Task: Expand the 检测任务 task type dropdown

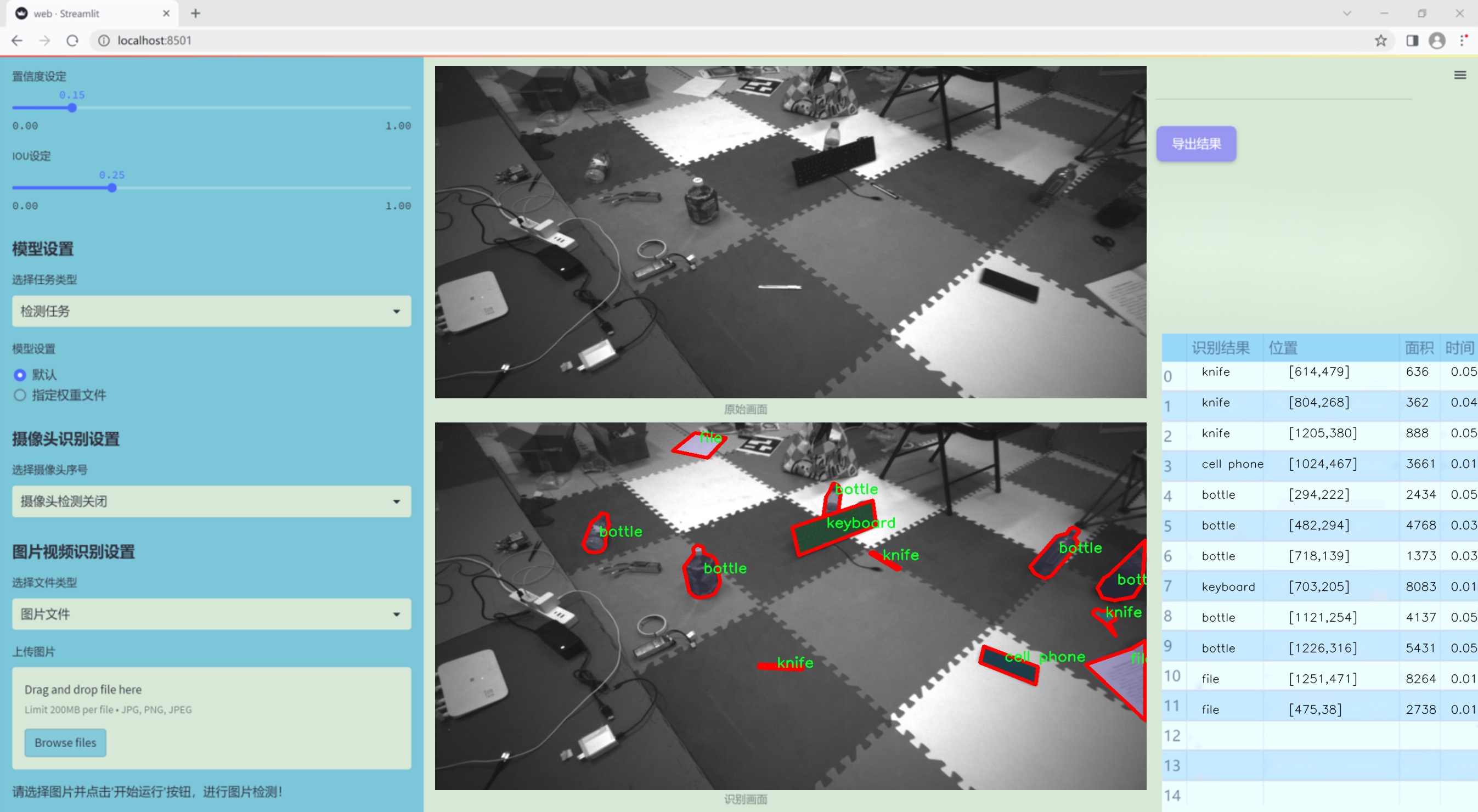Action: (x=211, y=311)
